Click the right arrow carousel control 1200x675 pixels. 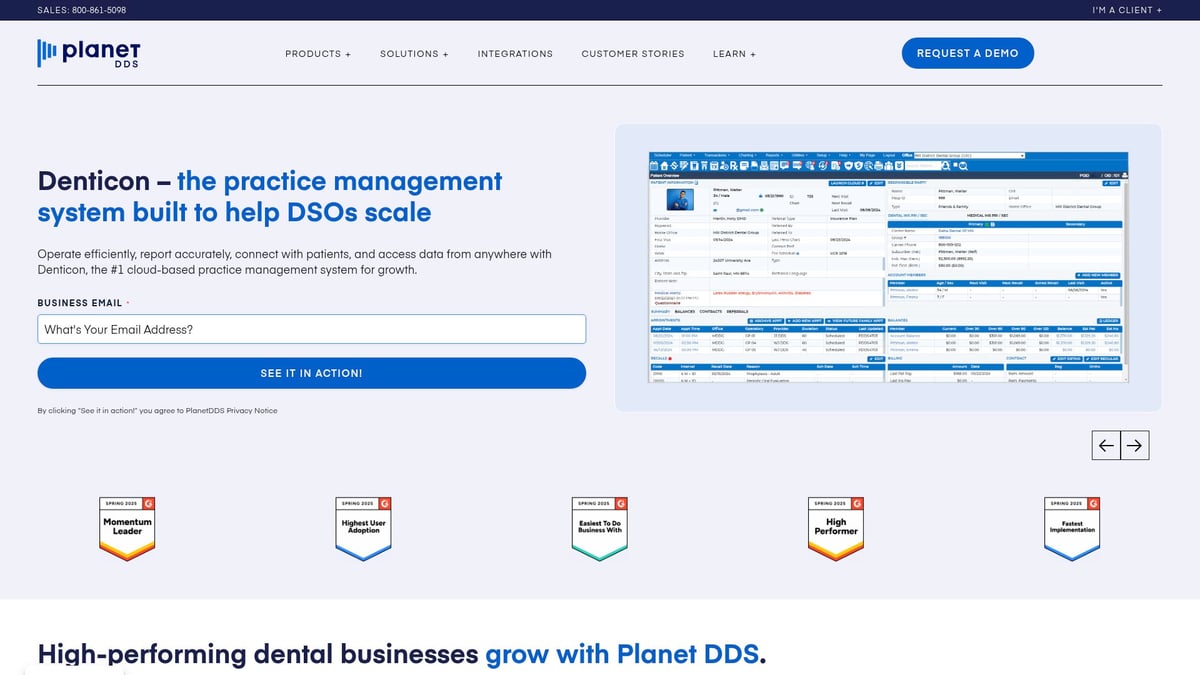pyautogui.click(x=1135, y=445)
